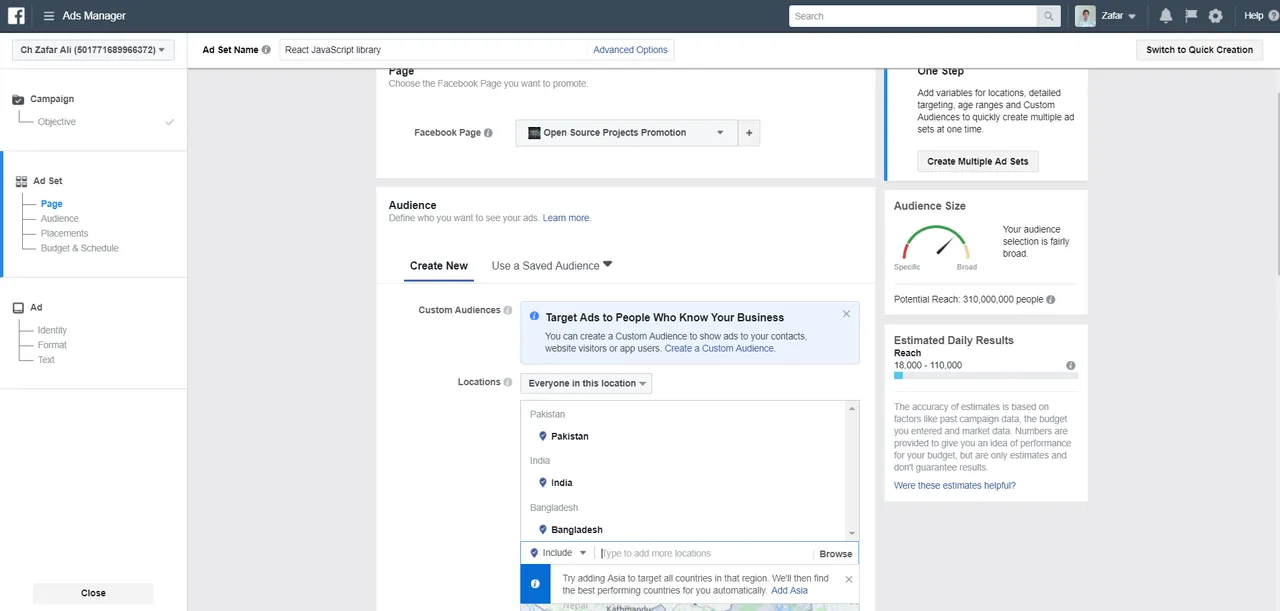Click the info icon beside Facebook Page
The width and height of the screenshot is (1280, 611).
488,133
